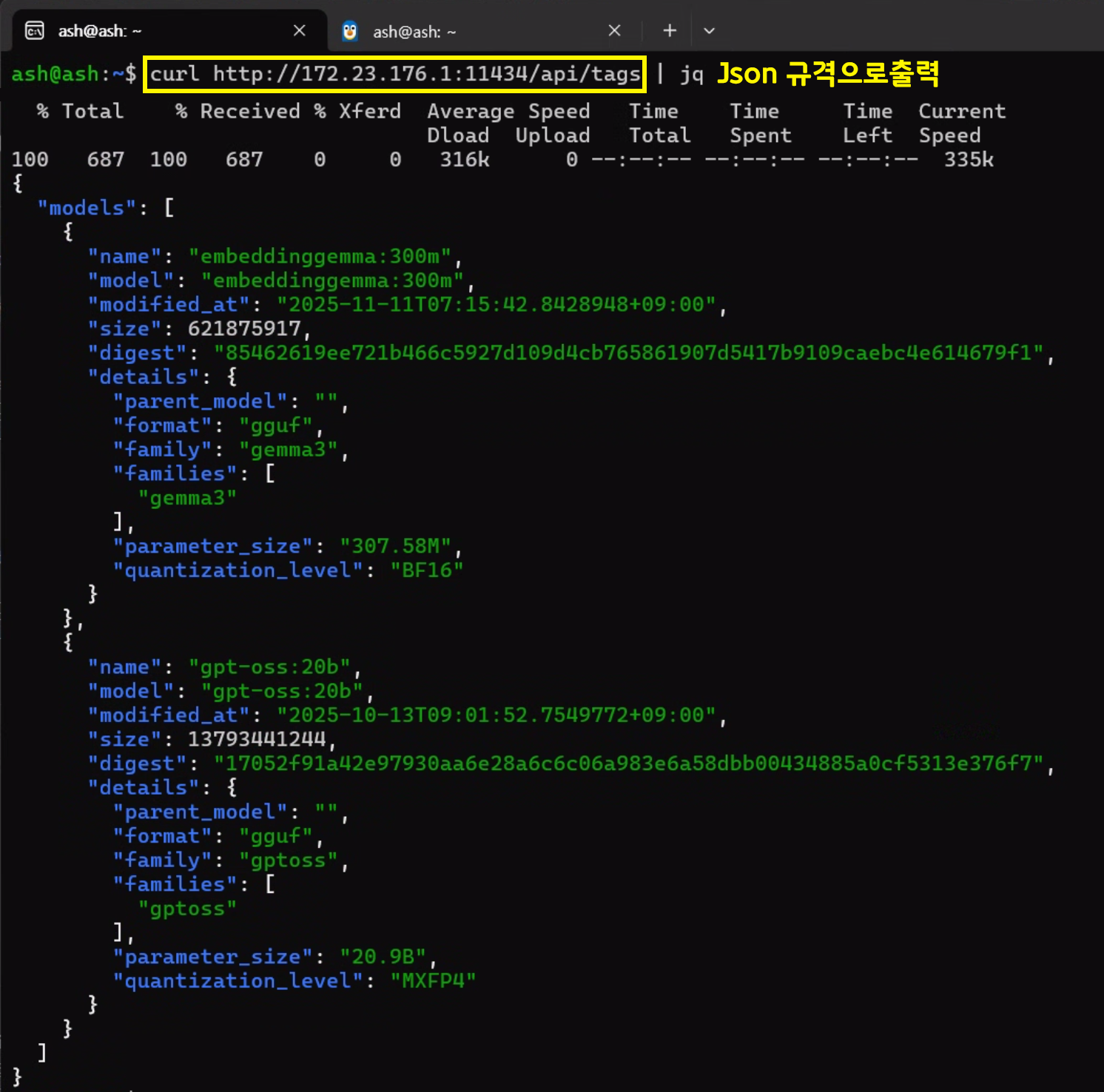Click "Current Speed" column header

pyautogui.click(x=962, y=123)
